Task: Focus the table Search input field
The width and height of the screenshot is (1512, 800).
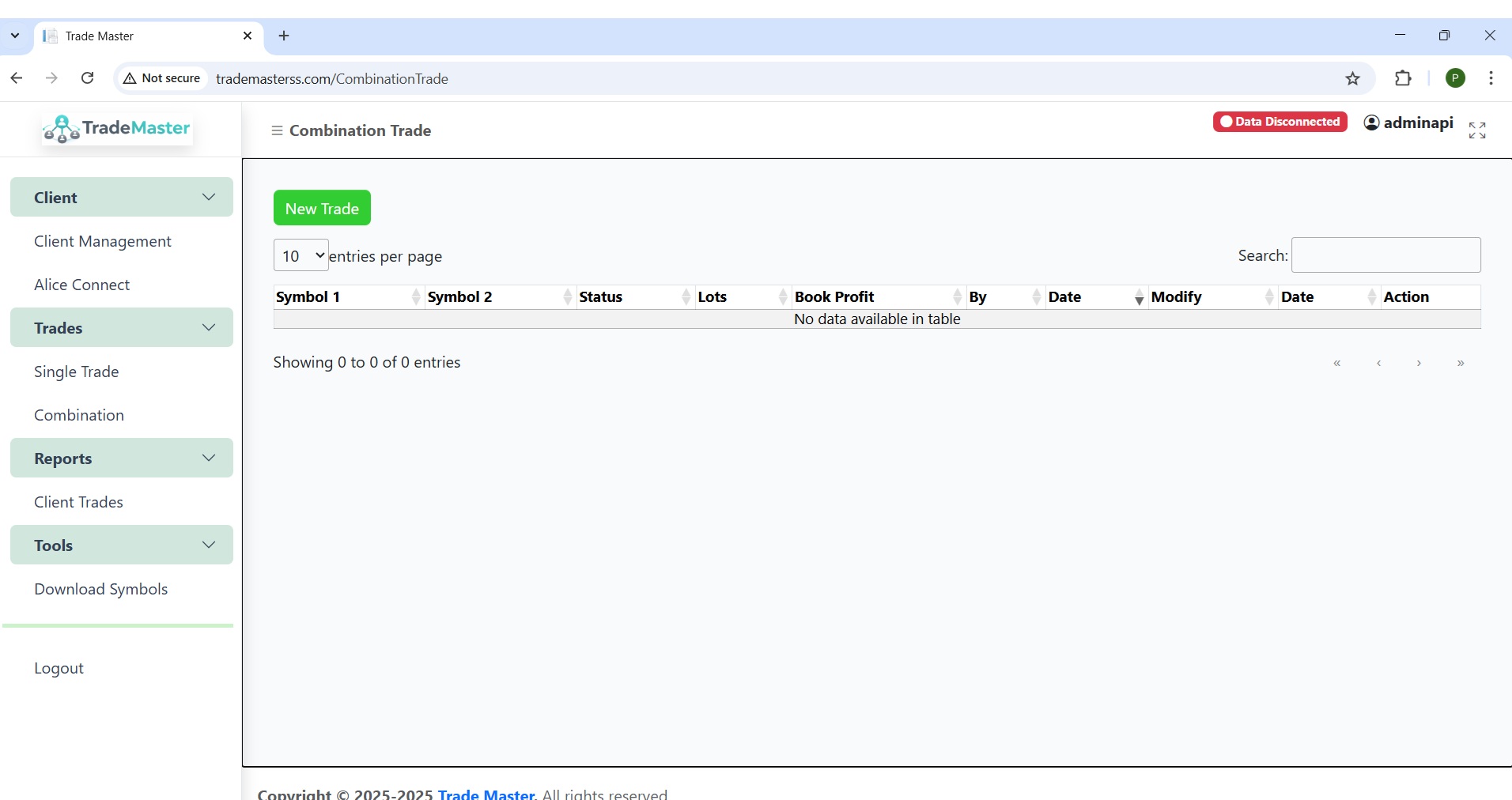Action: 1385,255
